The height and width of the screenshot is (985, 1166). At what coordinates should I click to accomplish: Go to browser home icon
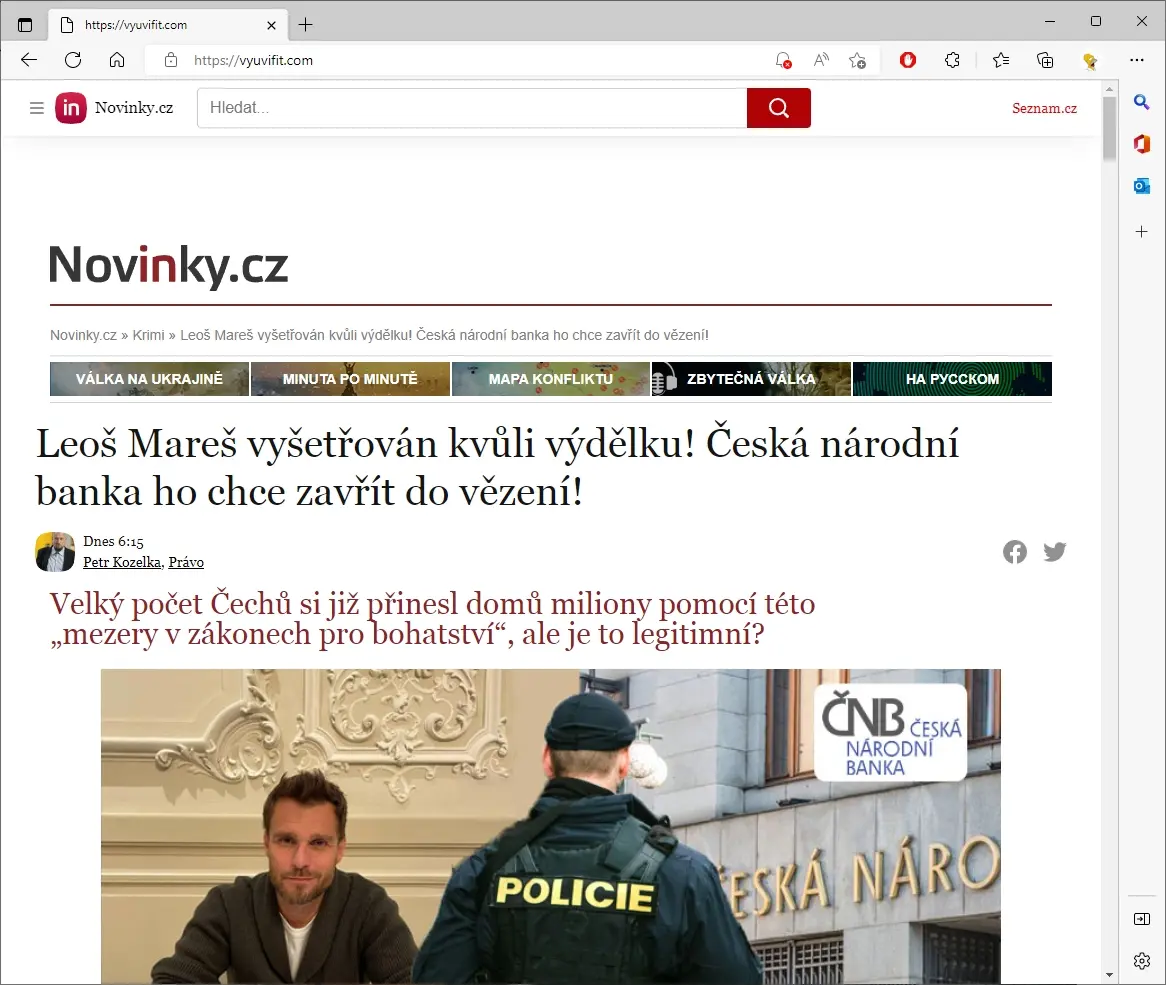coord(117,60)
